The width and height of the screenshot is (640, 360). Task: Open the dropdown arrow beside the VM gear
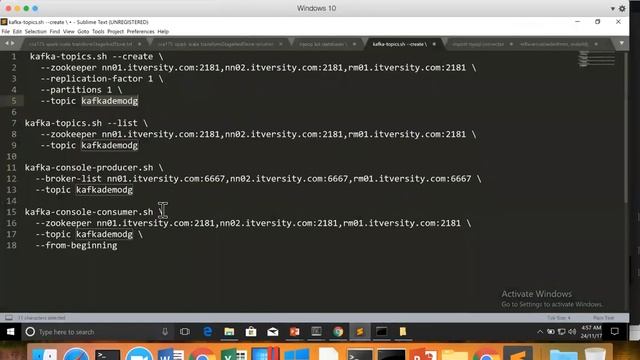click(613, 9)
